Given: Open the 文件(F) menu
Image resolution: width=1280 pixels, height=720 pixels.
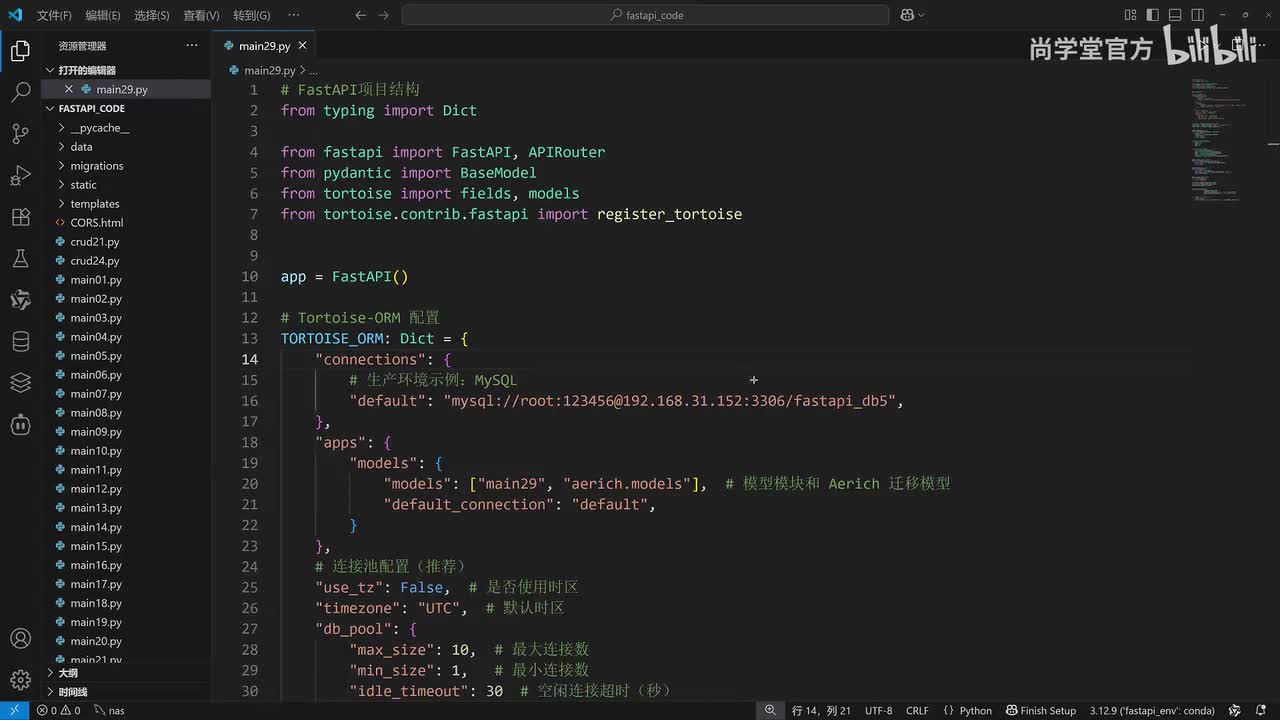Looking at the screenshot, I should [54, 15].
